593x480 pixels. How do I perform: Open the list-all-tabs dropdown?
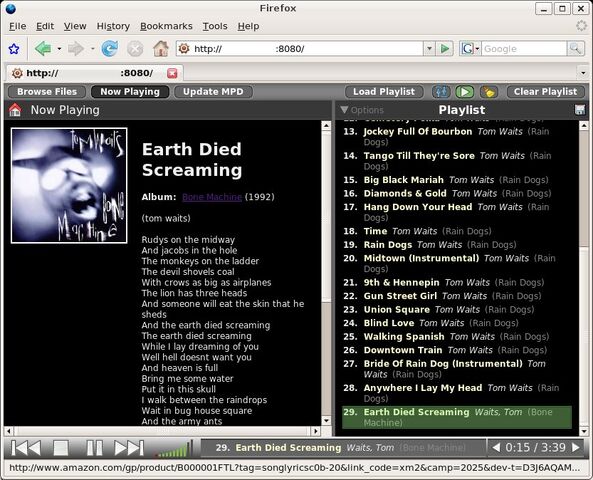[x=583, y=73]
